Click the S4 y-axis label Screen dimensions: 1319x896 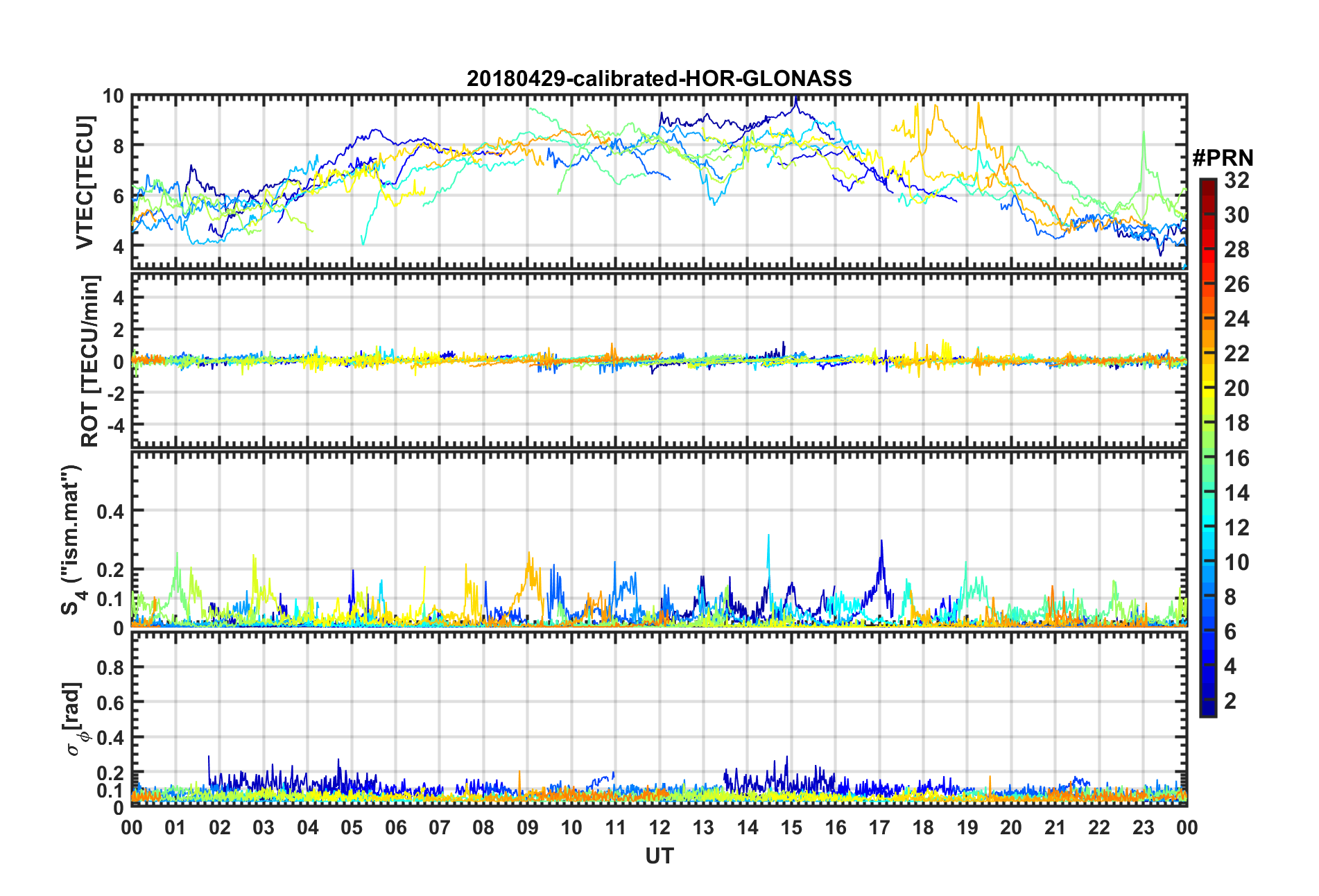70,540
